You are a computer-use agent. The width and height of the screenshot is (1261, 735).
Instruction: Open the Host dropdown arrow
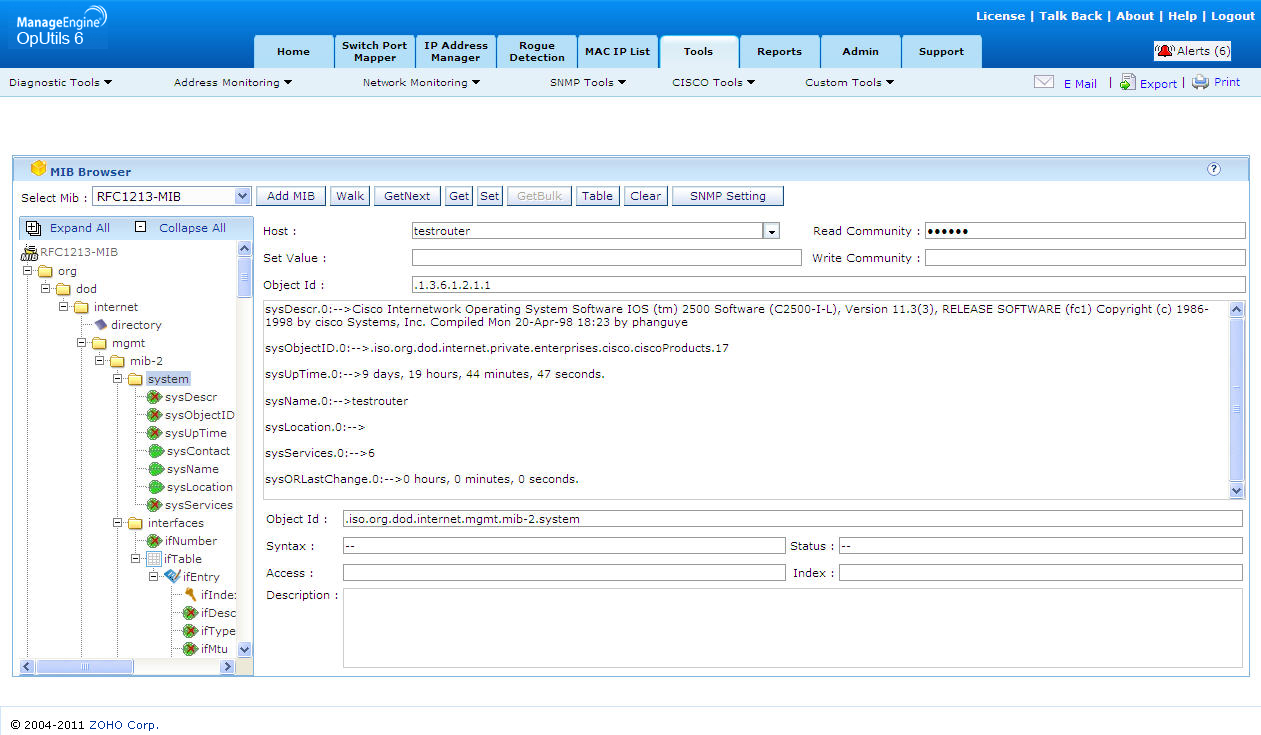pos(771,231)
